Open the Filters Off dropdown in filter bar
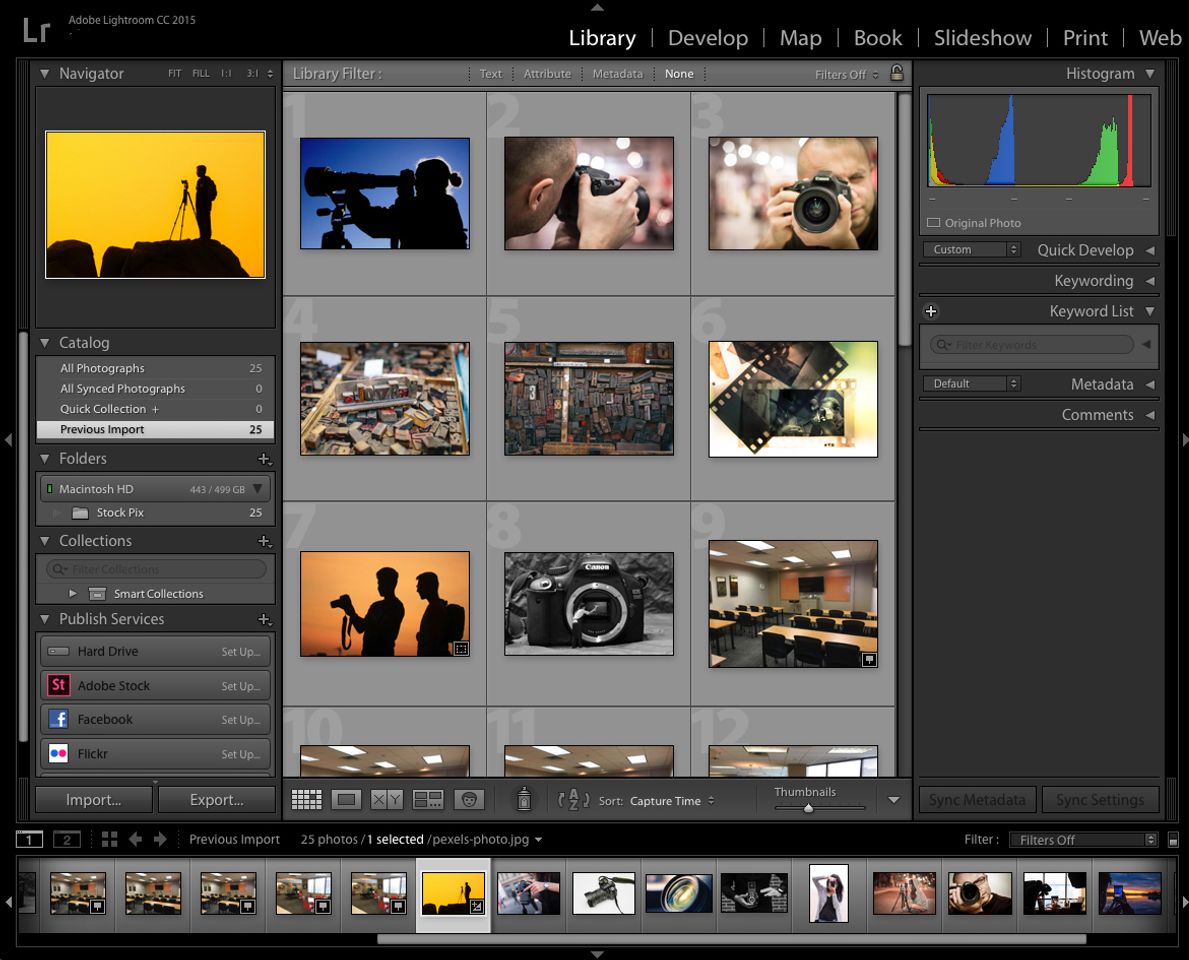This screenshot has height=960, width=1189. click(846, 74)
